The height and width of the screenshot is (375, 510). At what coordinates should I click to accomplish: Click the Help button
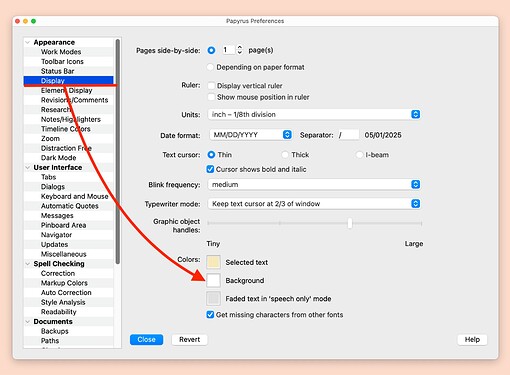coord(472,339)
